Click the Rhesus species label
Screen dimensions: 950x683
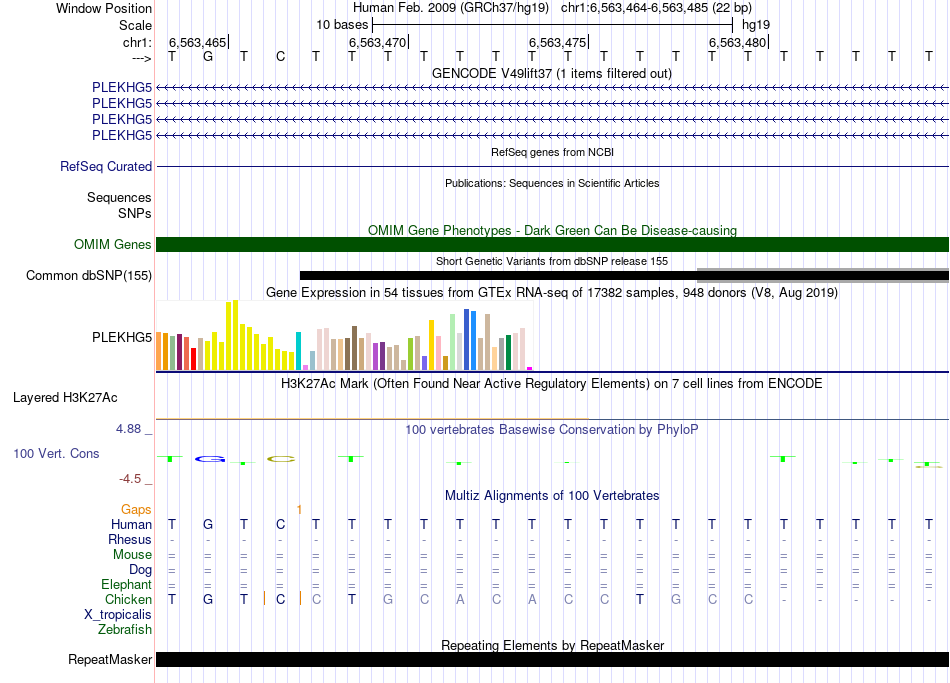point(130,539)
